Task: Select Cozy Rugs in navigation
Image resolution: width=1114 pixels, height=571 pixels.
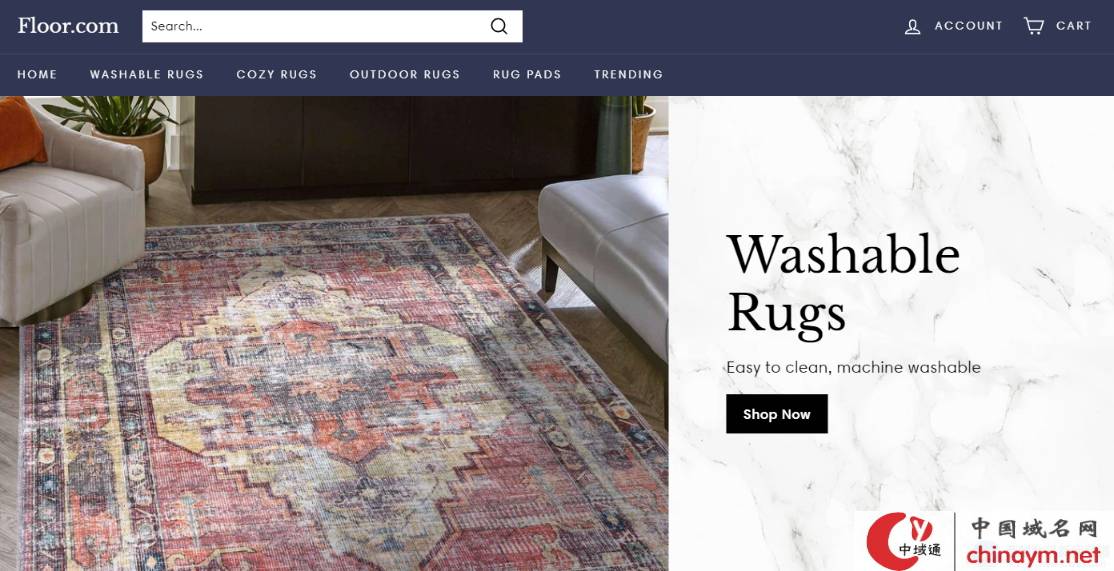Action: coord(276,74)
